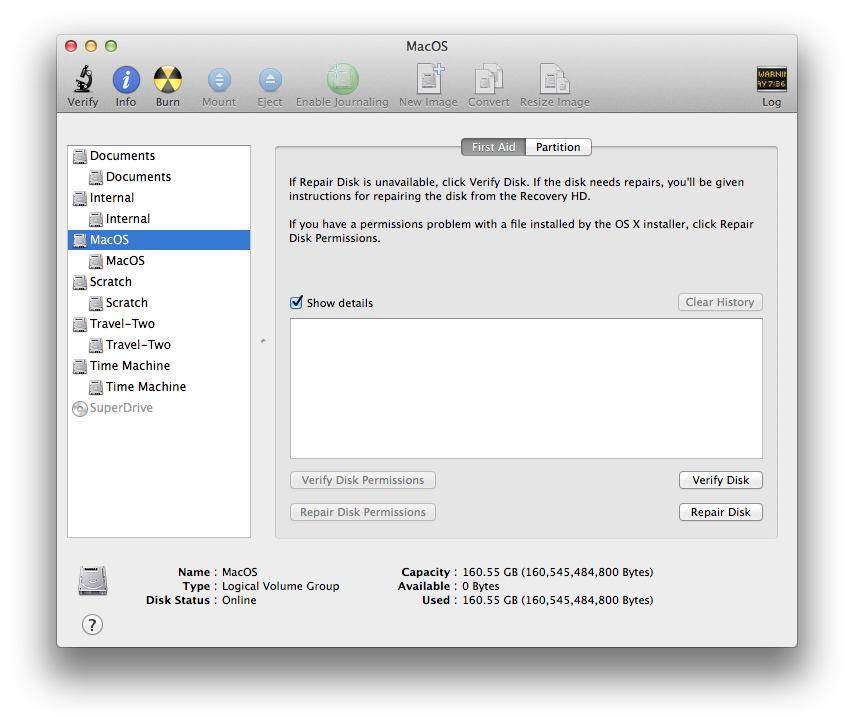The width and height of the screenshot is (854, 726).
Task: Select the top-level Documents volume group
Action: tap(159, 156)
